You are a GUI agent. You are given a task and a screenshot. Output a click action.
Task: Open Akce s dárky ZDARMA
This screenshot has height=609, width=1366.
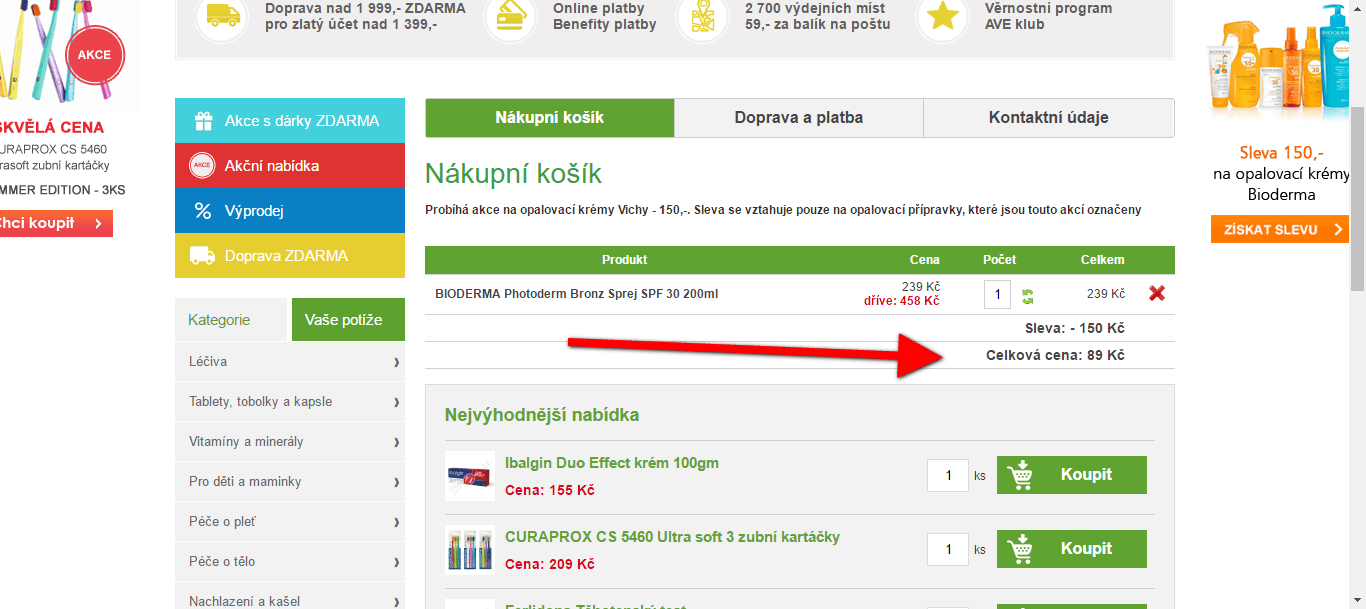290,121
